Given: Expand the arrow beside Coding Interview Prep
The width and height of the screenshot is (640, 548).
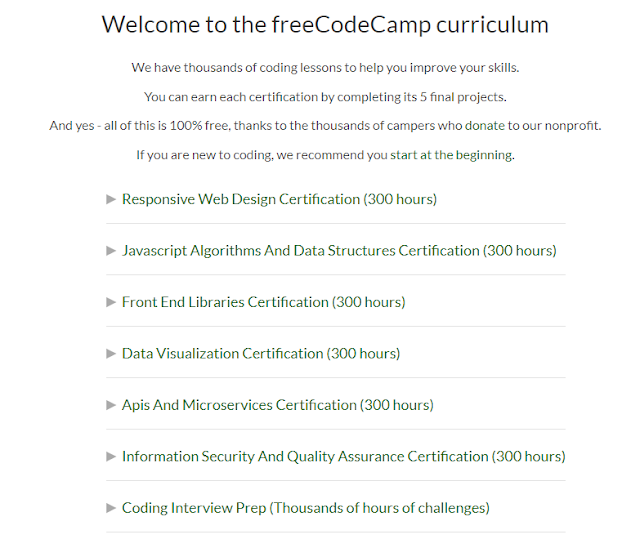Looking at the screenshot, I should click(x=111, y=508).
